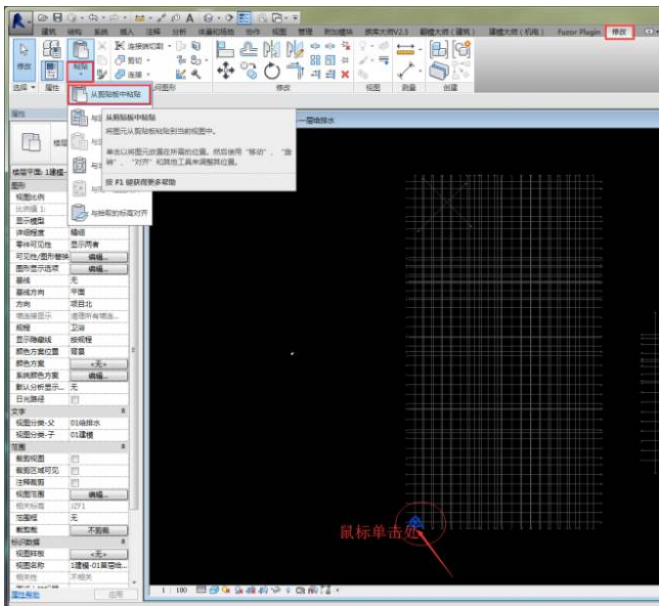Expand the Paste dropdown arrow
Viewport: 664px width, 608px height.
point(78,75)
